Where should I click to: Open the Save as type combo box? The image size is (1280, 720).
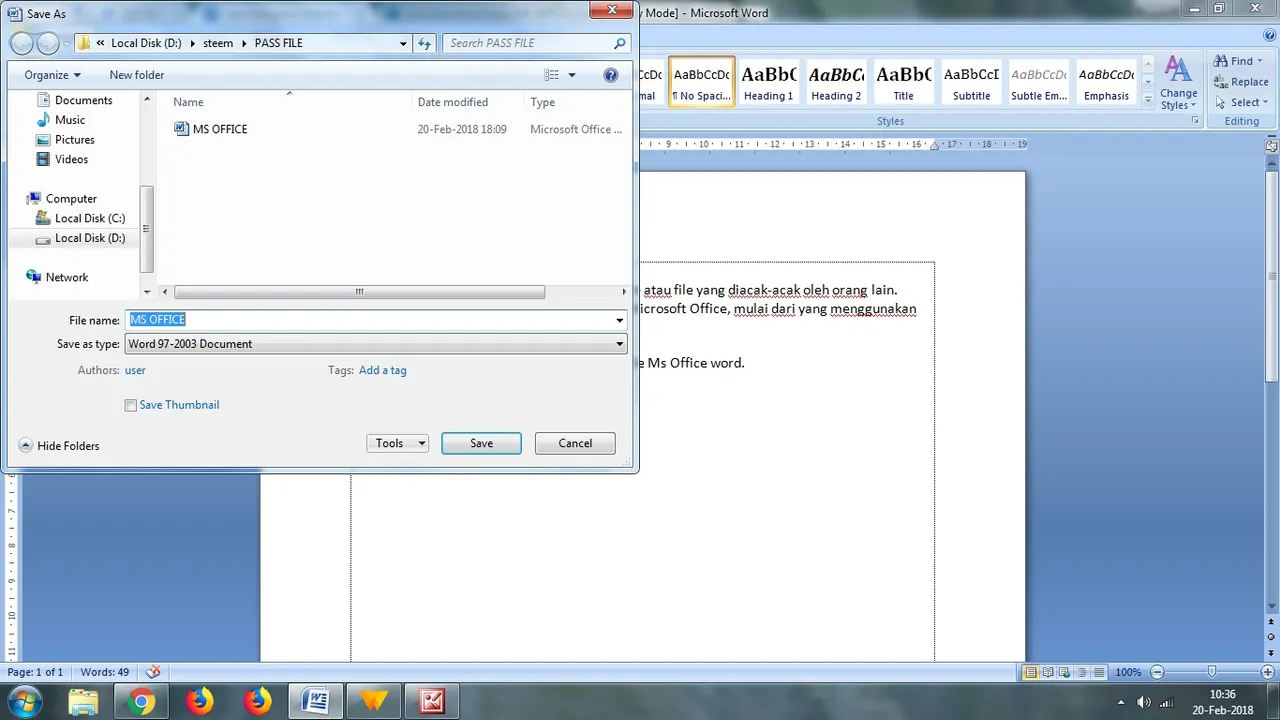click(376, 344)
